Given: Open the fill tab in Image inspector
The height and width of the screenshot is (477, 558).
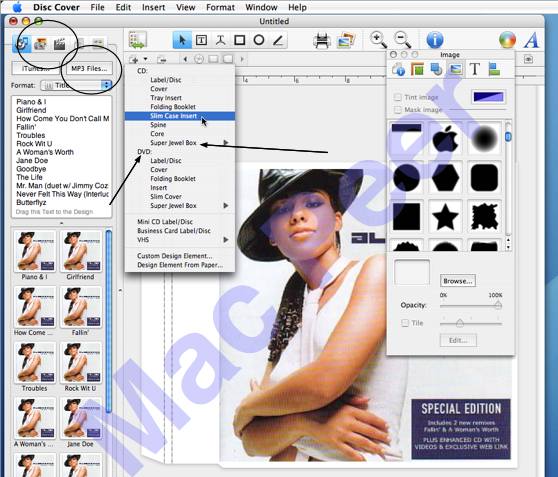Looking at the screenshot, I should pos(417,69).
